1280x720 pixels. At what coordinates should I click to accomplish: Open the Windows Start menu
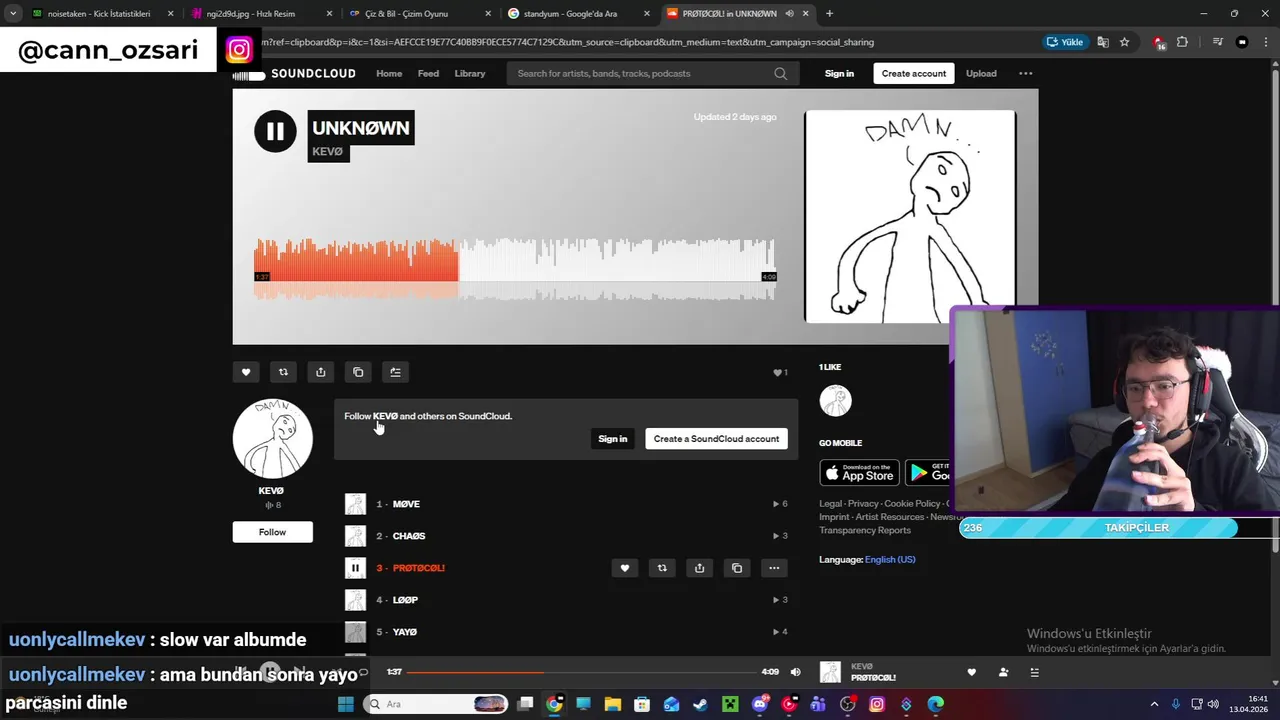point(346,704)
